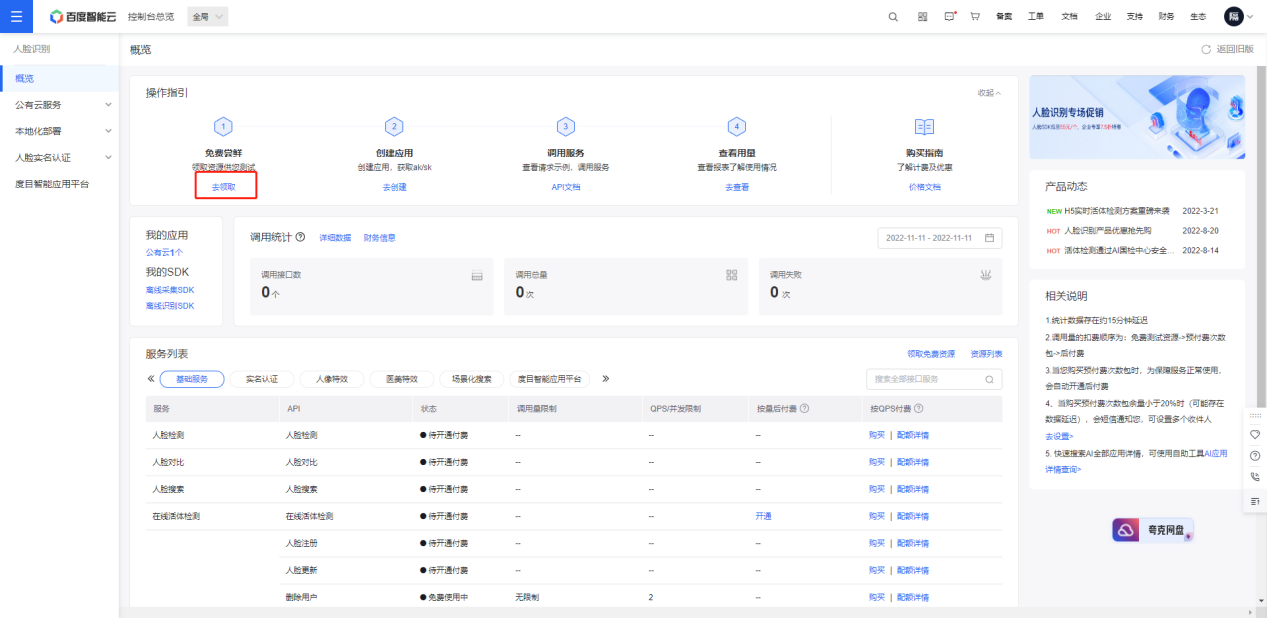Screen dimensions: 1267x618
Task: Switch to the 人像特效 tab
Action: coord(332,379)
